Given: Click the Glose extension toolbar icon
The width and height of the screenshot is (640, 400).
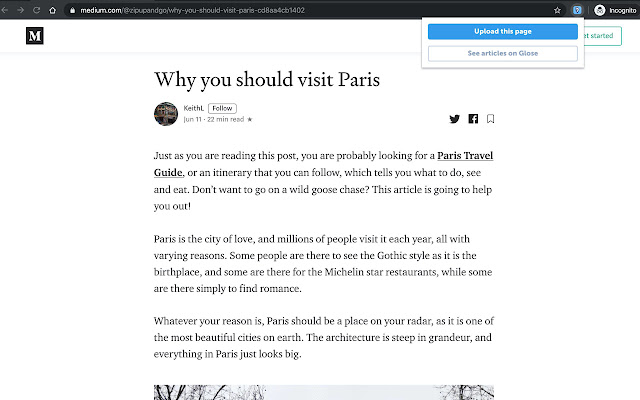Looking at the screenshot, I should click(x=577, y=10).
